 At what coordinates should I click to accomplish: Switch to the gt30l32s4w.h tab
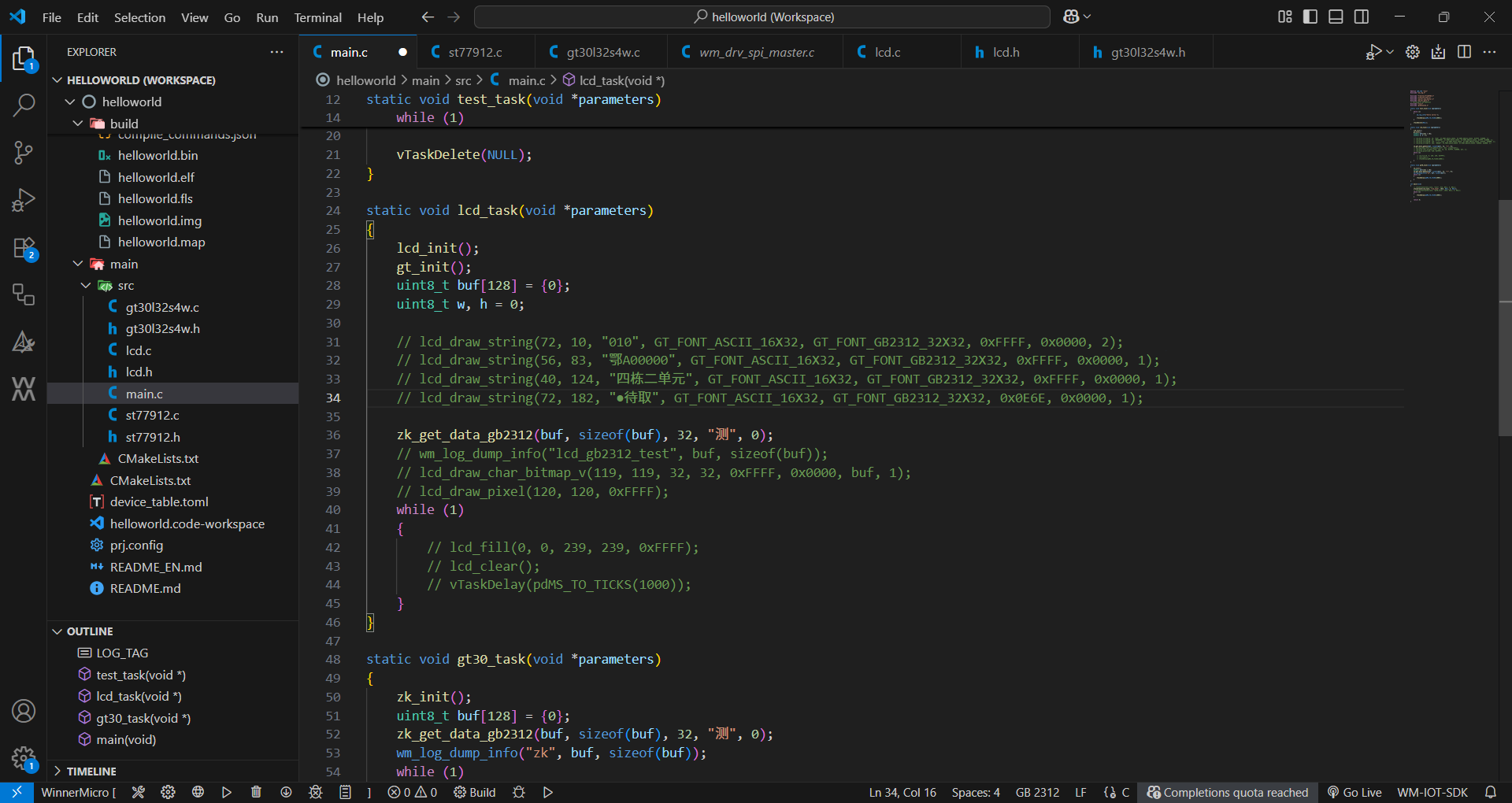pyautogui.click(x=1147, y=52)
